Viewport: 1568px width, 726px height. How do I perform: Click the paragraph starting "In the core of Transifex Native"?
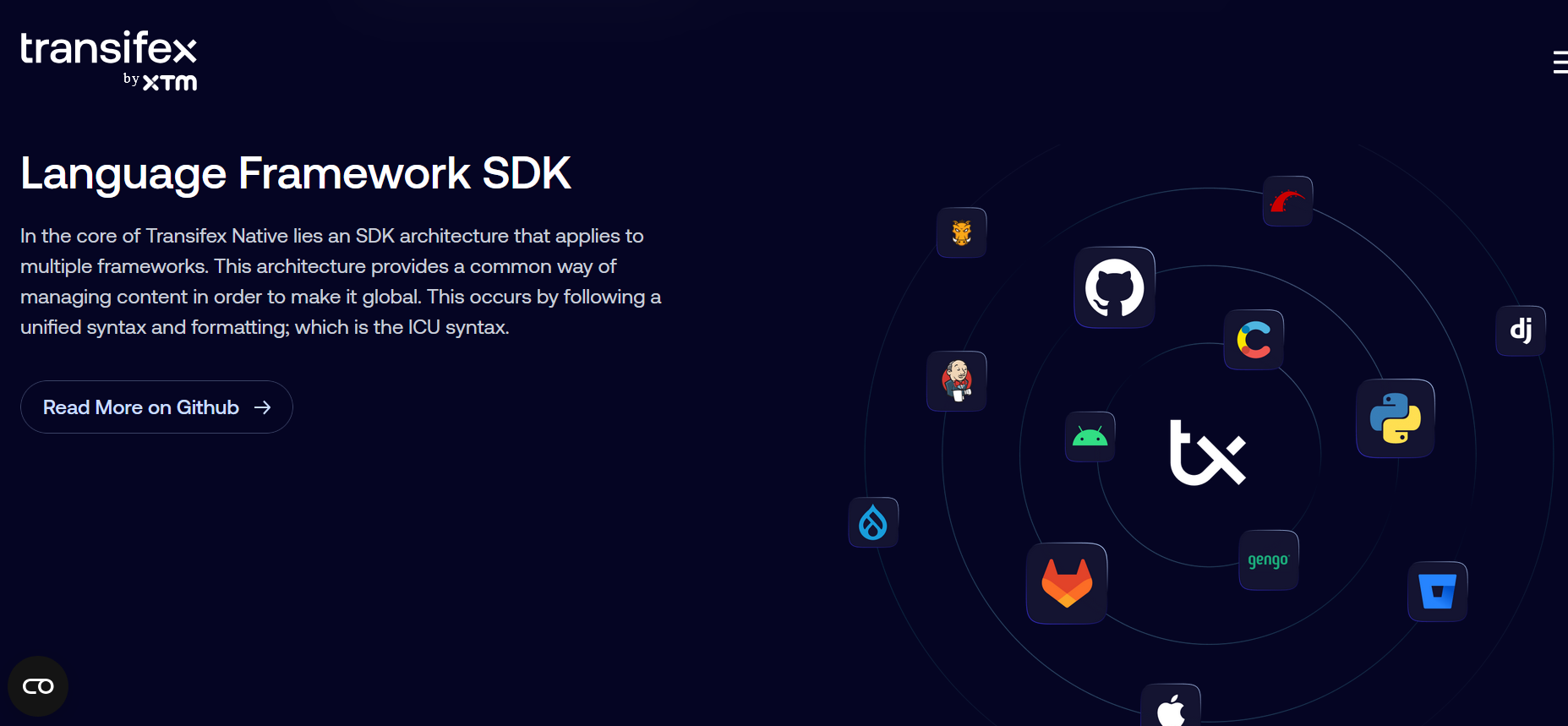pyautogui.click(x=341, y=281)
